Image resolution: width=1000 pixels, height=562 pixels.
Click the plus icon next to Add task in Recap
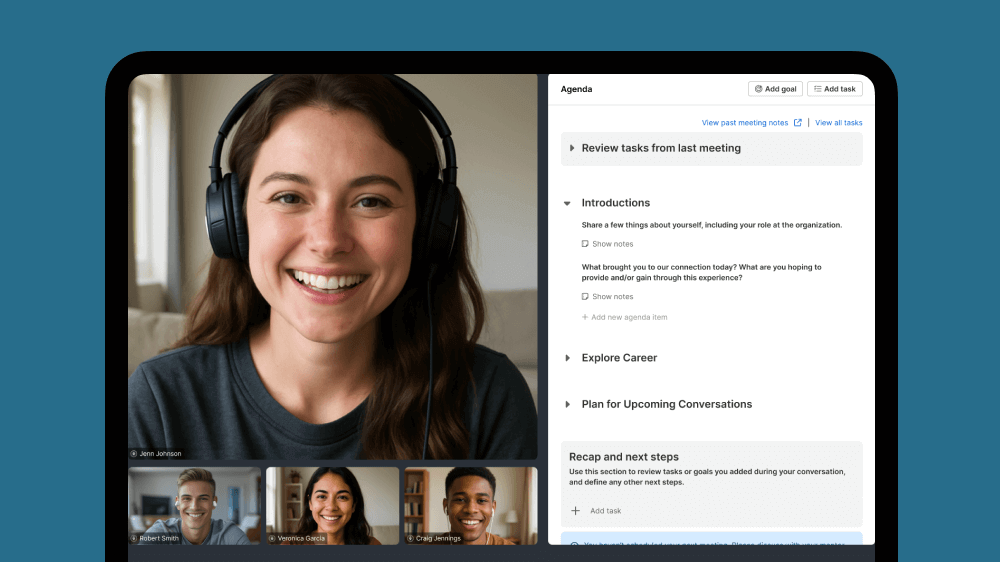(575, 511)
